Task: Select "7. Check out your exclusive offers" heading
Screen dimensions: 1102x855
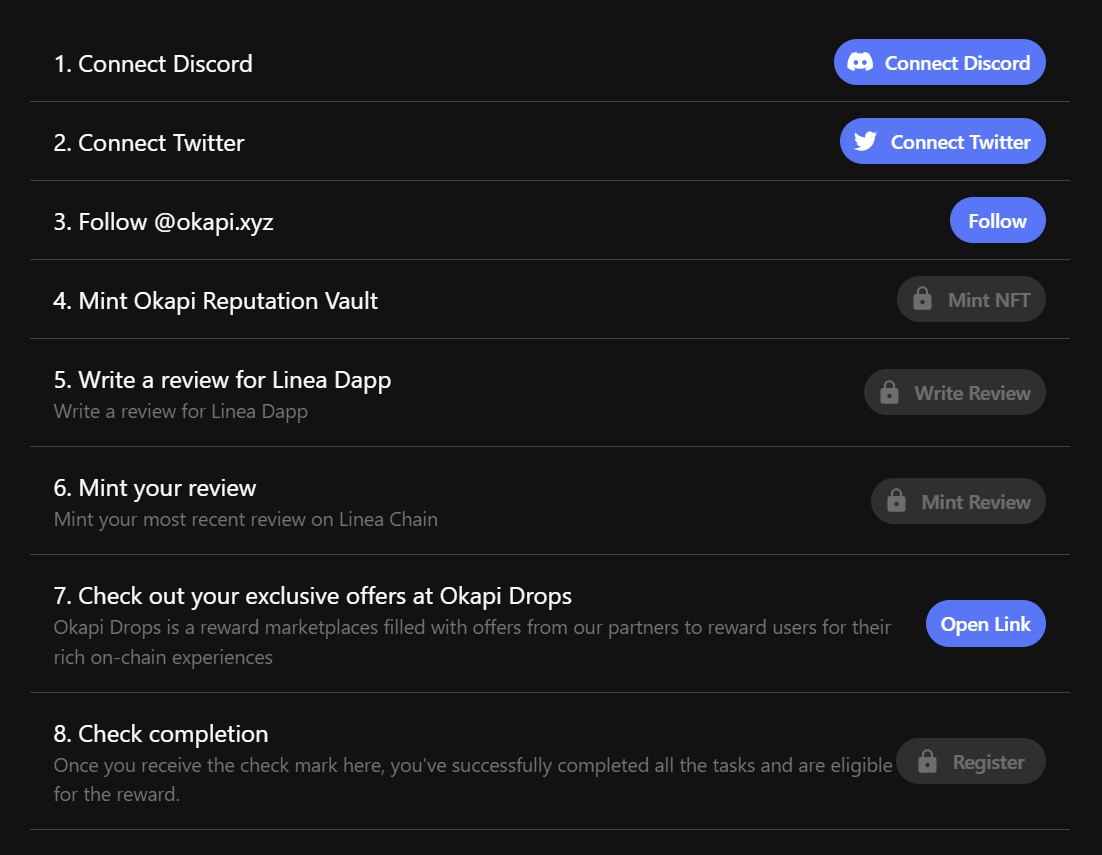Action: point(313,596)
